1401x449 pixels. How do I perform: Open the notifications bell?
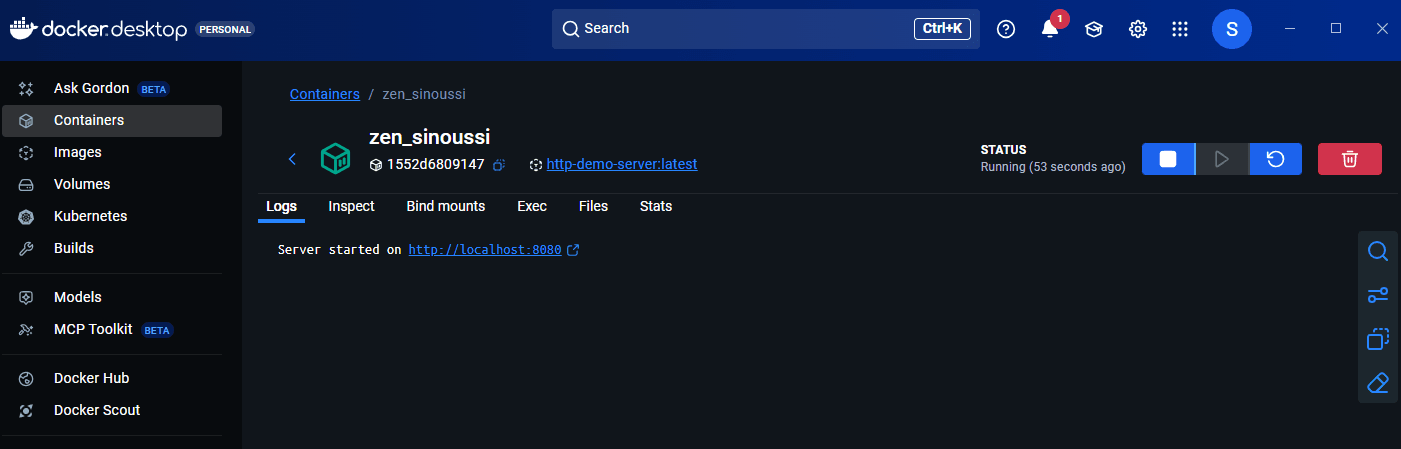tap(1049, 29)
